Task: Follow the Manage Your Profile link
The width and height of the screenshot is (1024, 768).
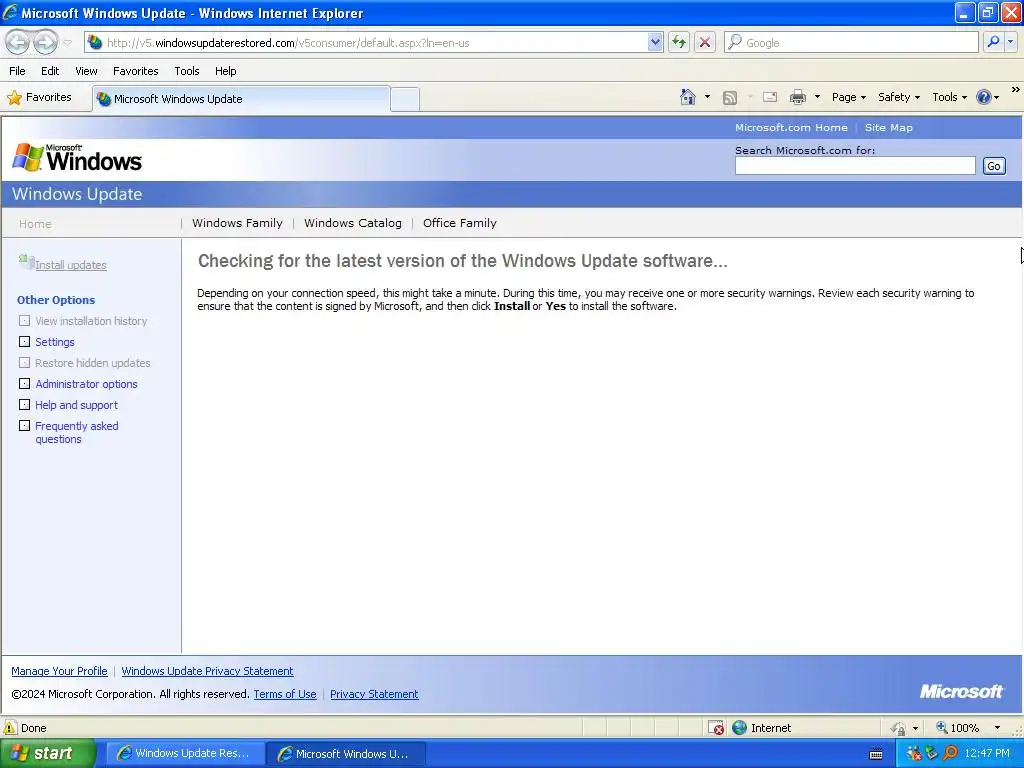Action: (59, 671)
